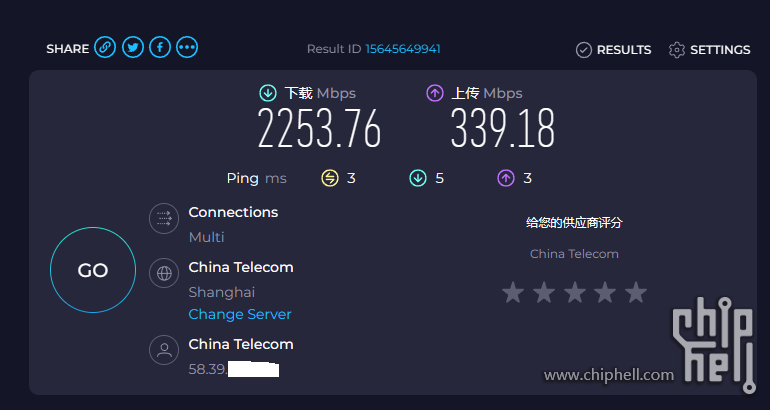Open SETTINGS with the gear

pyautogui.click(x=710, y=50)
